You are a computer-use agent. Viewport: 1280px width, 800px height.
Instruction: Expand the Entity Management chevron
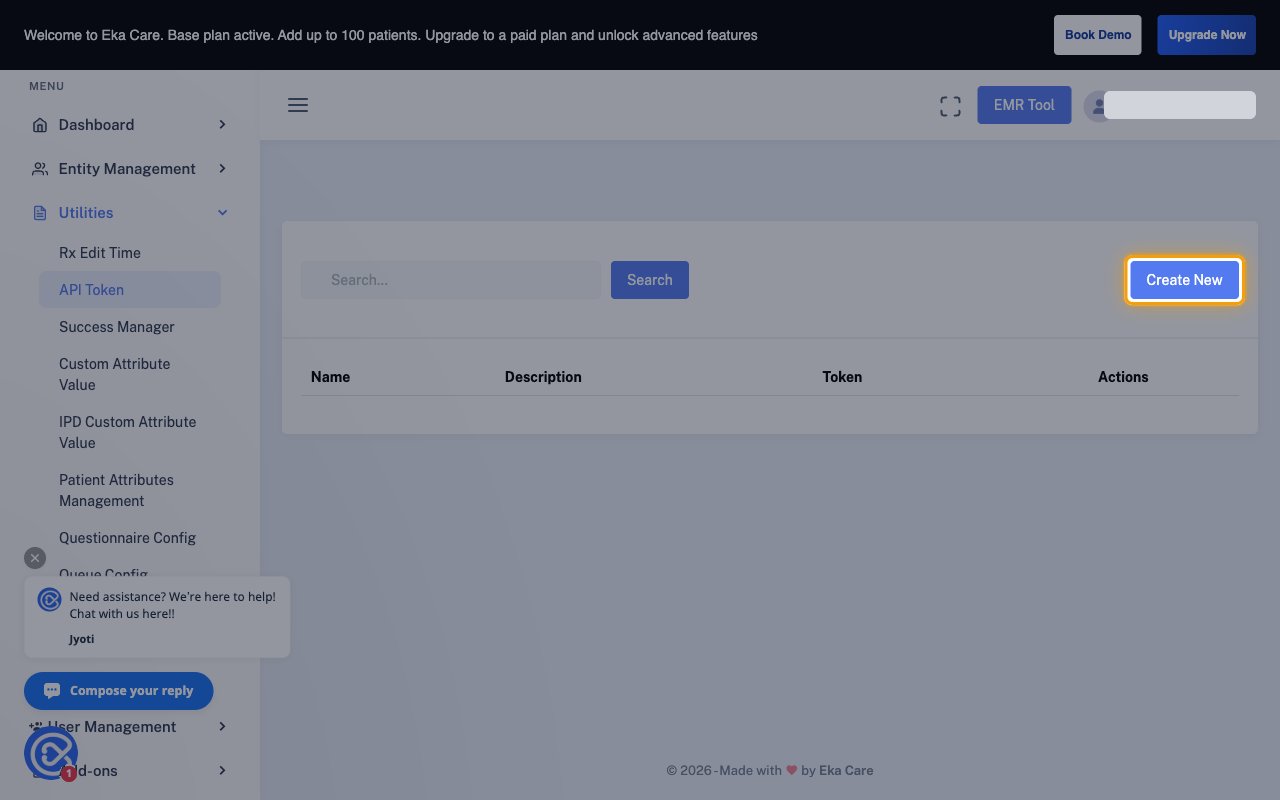tap(222, 169)
